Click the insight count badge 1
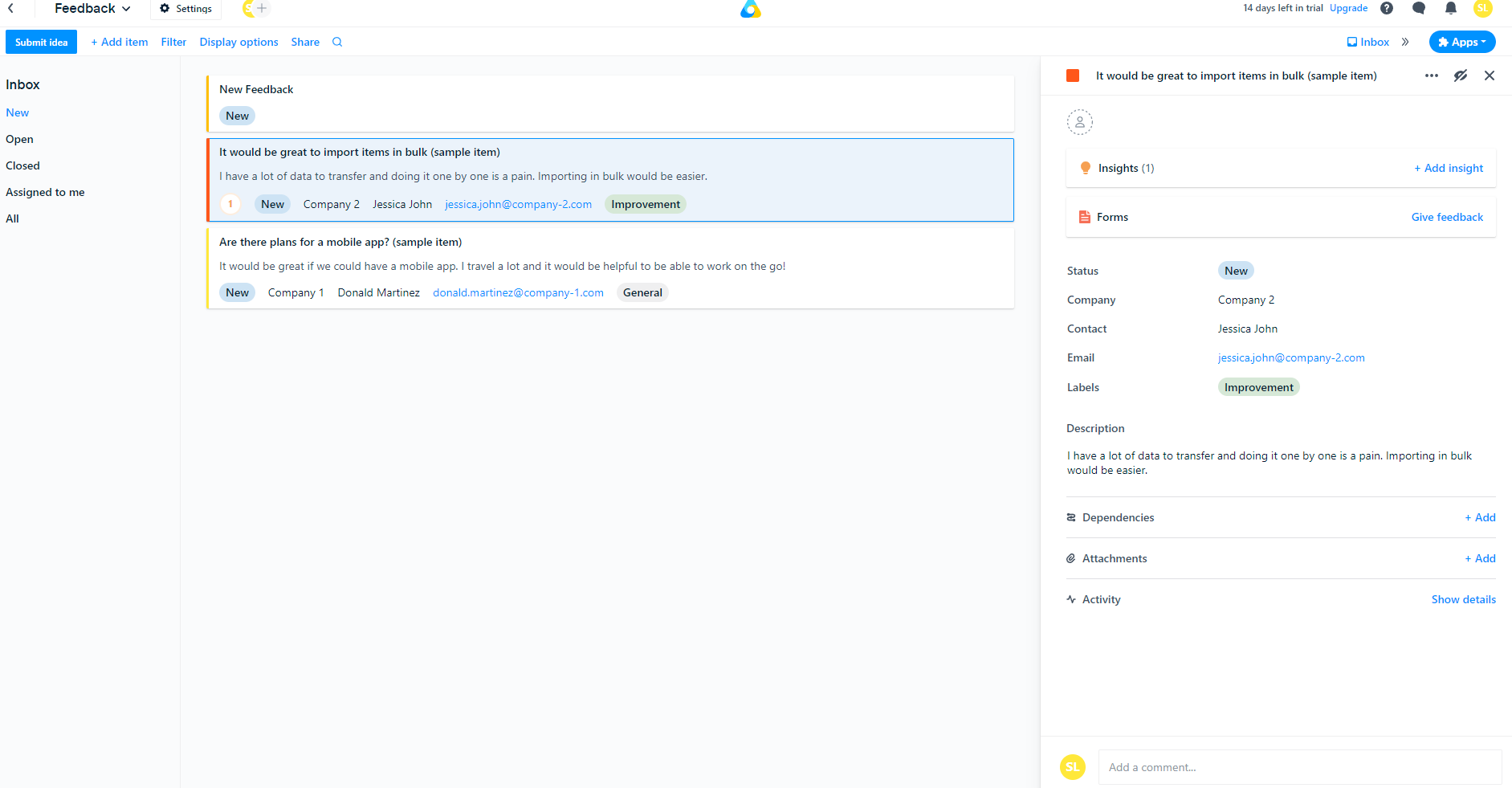Viewport: 1512px width, 788px height. (230, 204)
